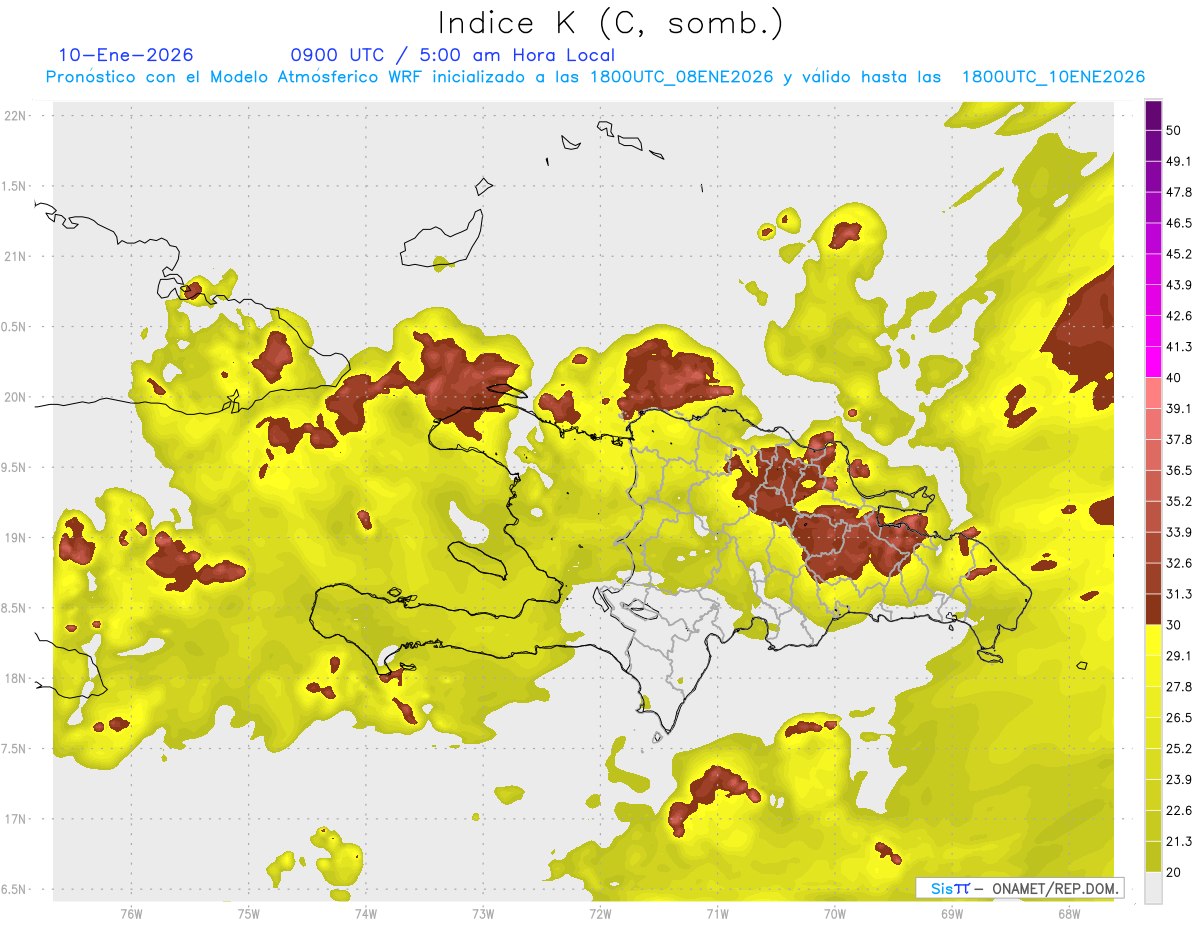Click the magenta swatch between 41.3 and 42.6
The width and height of the screenshot is (1200, 927).
(1153, 331)
